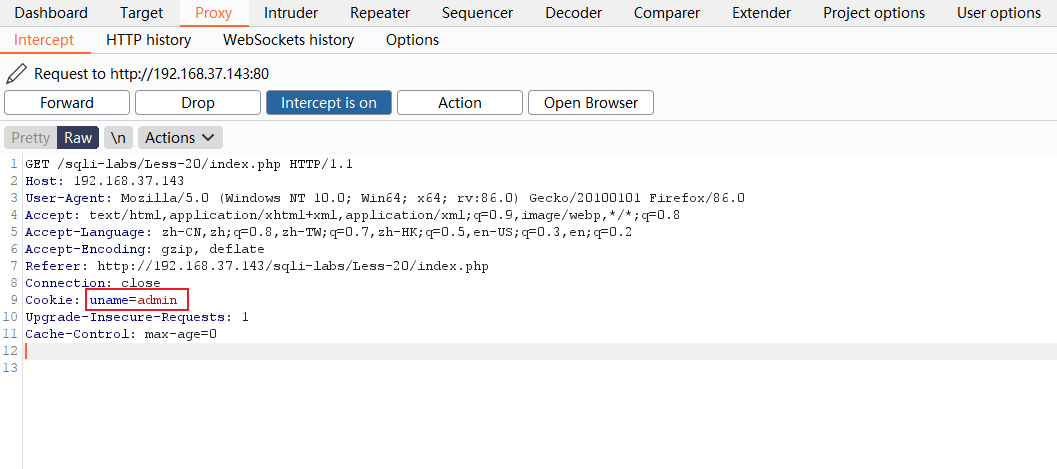Switch to the Repeater tab

(380, 13)
